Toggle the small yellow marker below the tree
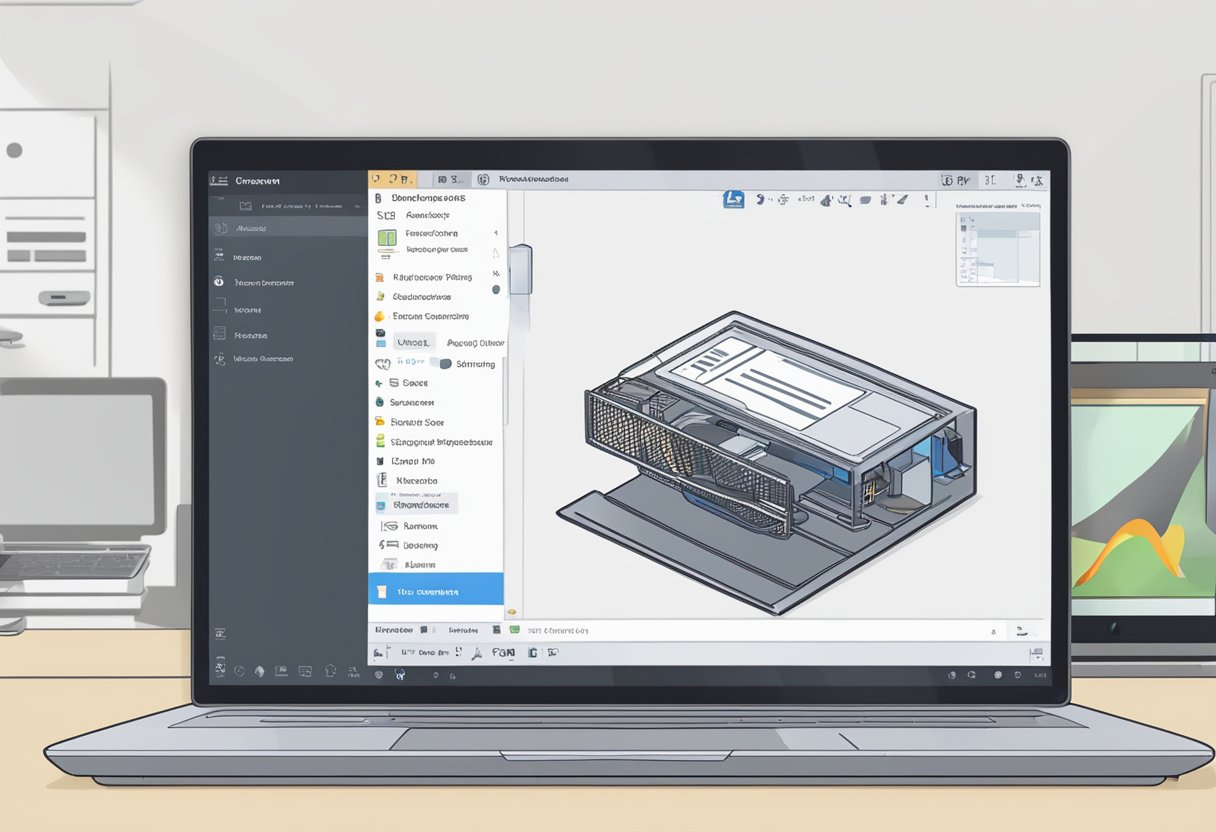Image resolution: width=1216 pixels, height=832 pixels. point(511,612)
